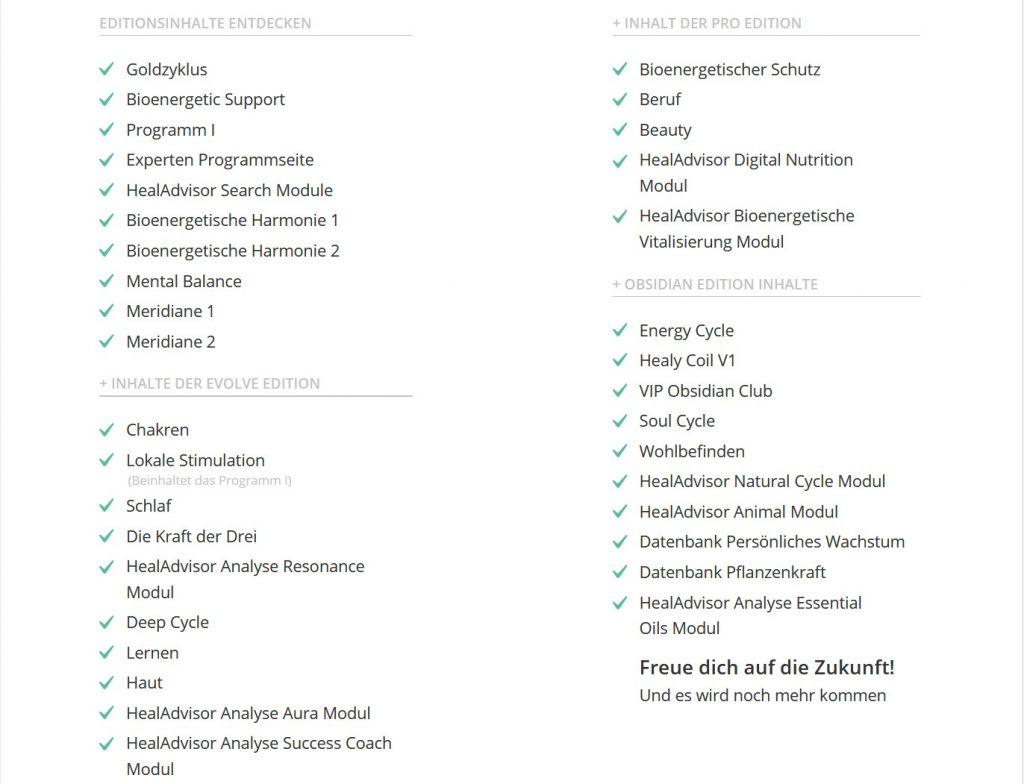
Task: Click the HealAdvisor Digital Nutrition Modul item
Action: [x=745, y=172]
